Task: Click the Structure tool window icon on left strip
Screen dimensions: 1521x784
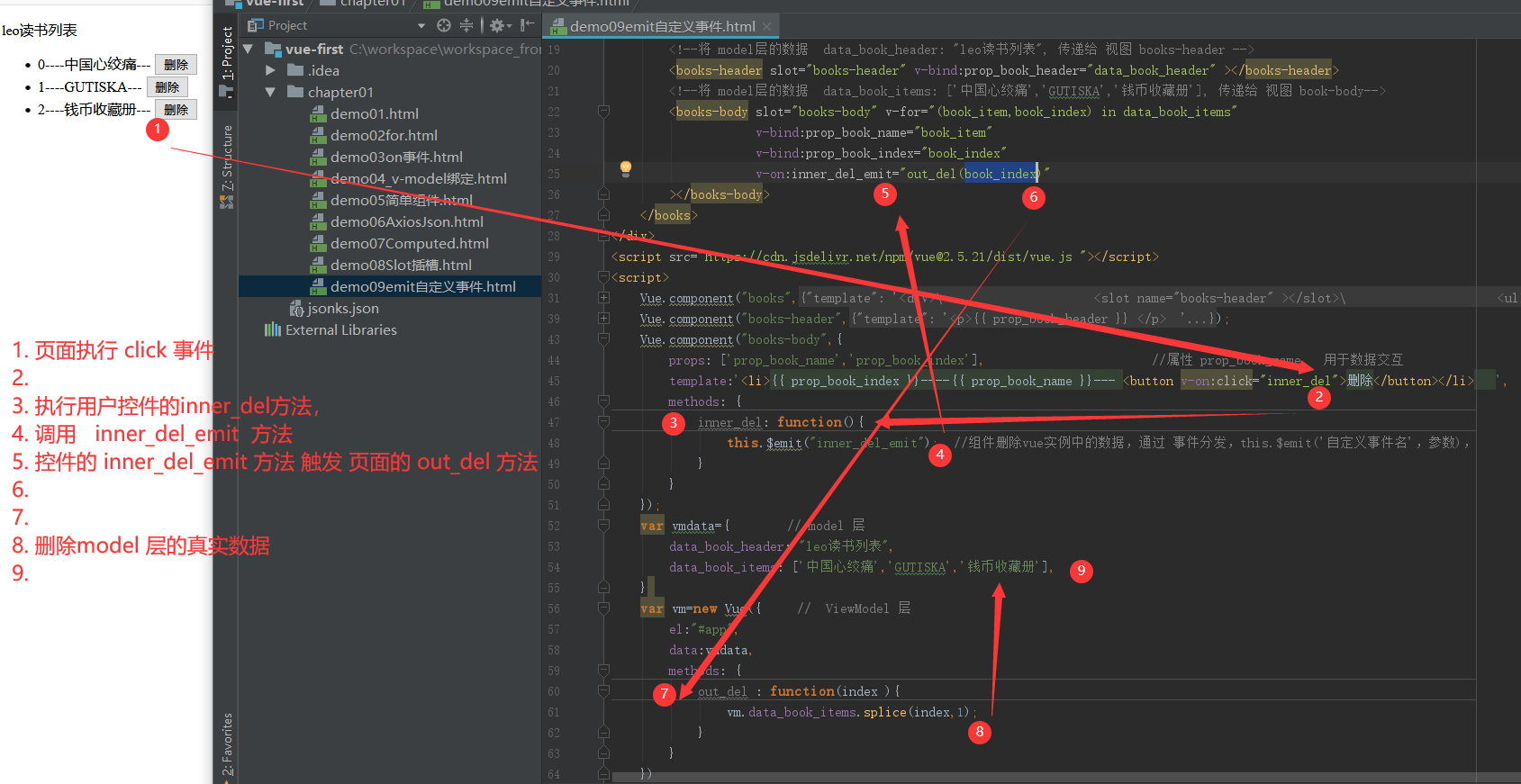Action: coord(227,202)
